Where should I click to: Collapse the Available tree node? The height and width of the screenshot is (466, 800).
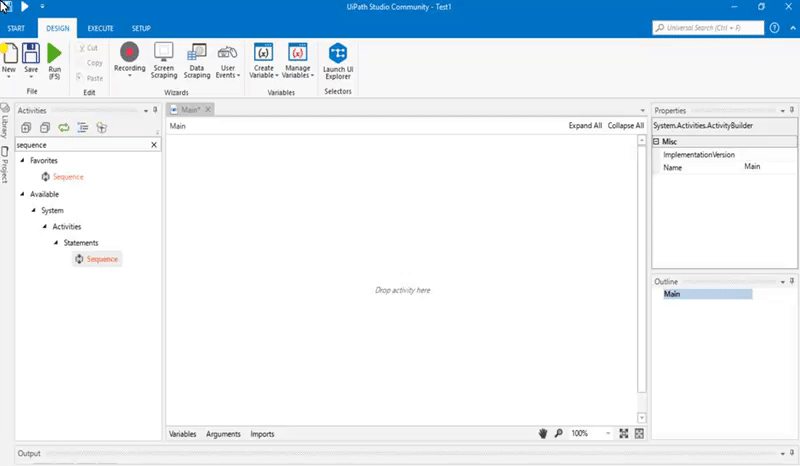[x=22, y=194]
